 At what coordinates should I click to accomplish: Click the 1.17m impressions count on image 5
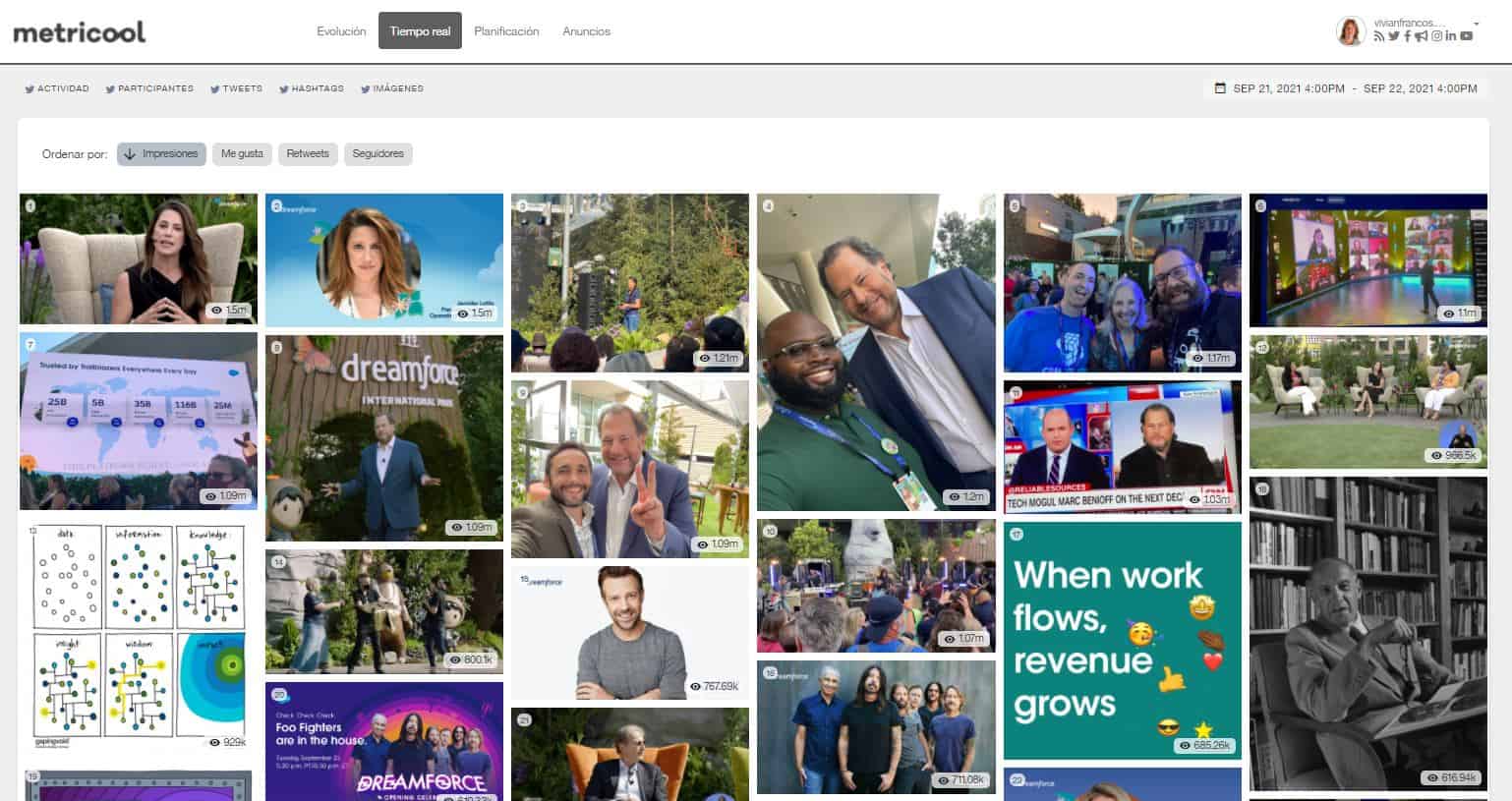(x=1210, y=359)
